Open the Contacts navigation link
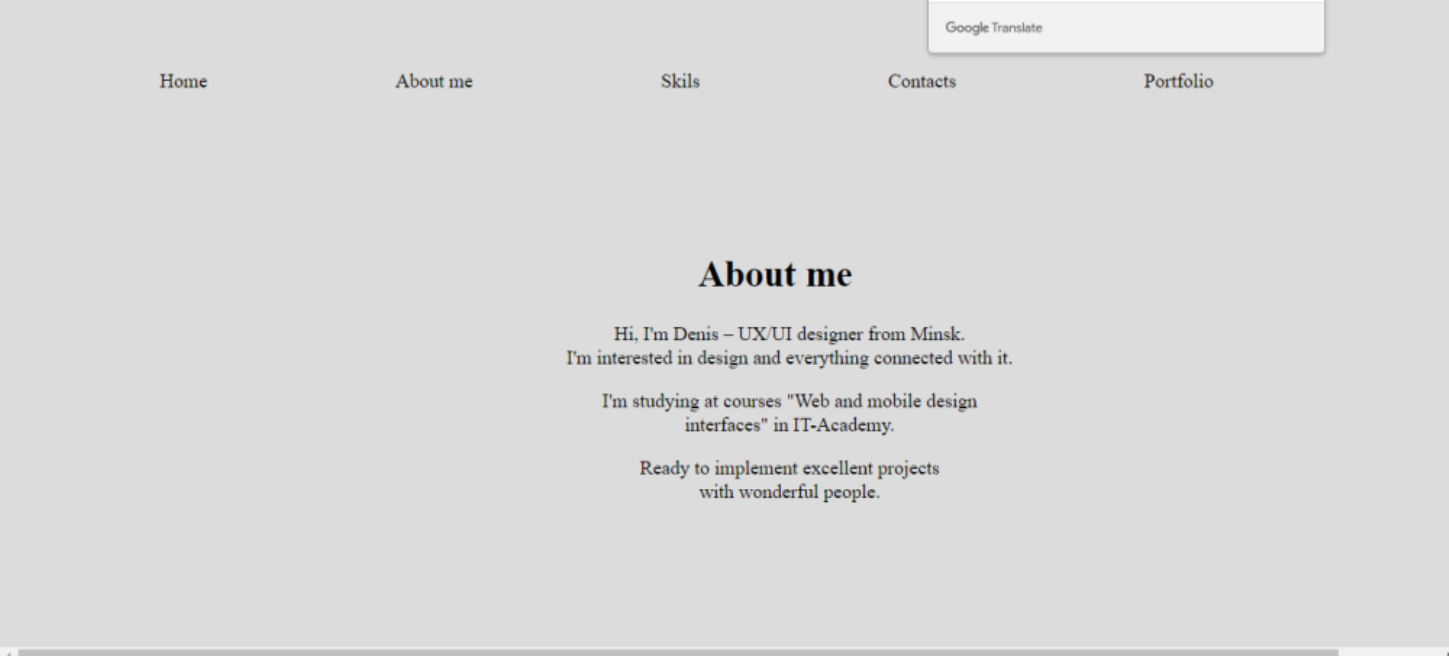The height and width of the screenshot is (656, 1449). click(922, 82)
